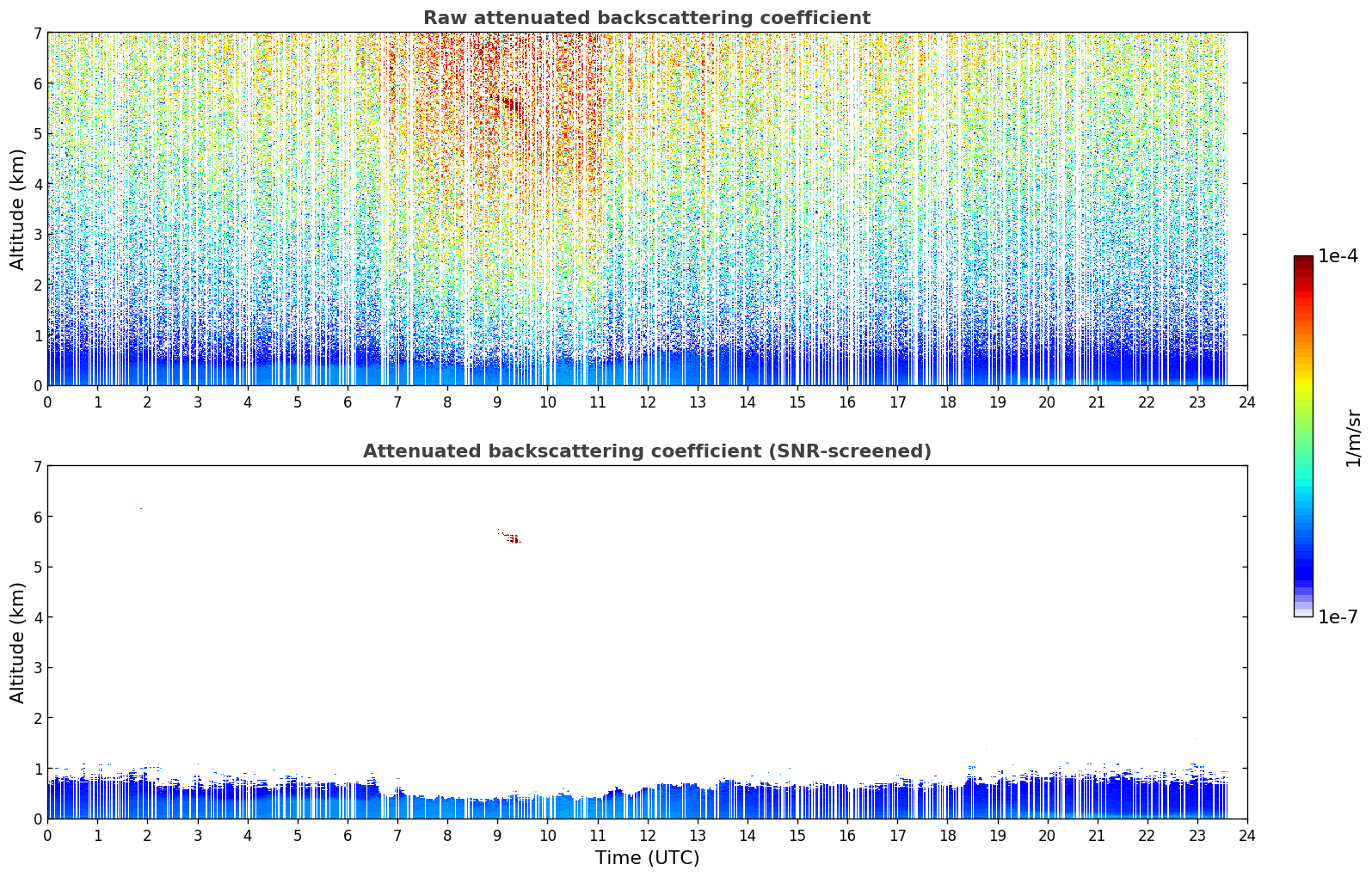Click the 7 km tick on upper altitude axis
This screenshot has width=1372, height=877.
coord(37,33)
